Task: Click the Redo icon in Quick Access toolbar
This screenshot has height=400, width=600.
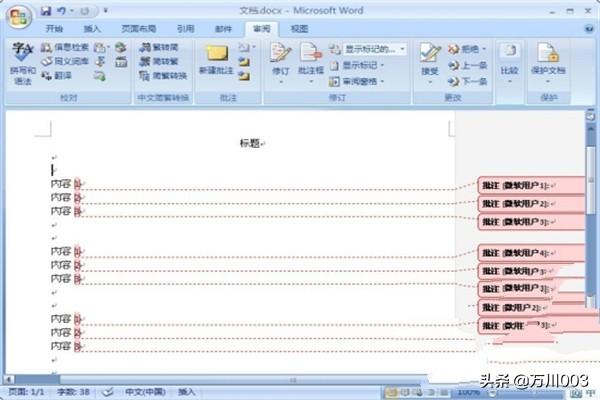Action: pyautogui.click(x=85, y=11)
